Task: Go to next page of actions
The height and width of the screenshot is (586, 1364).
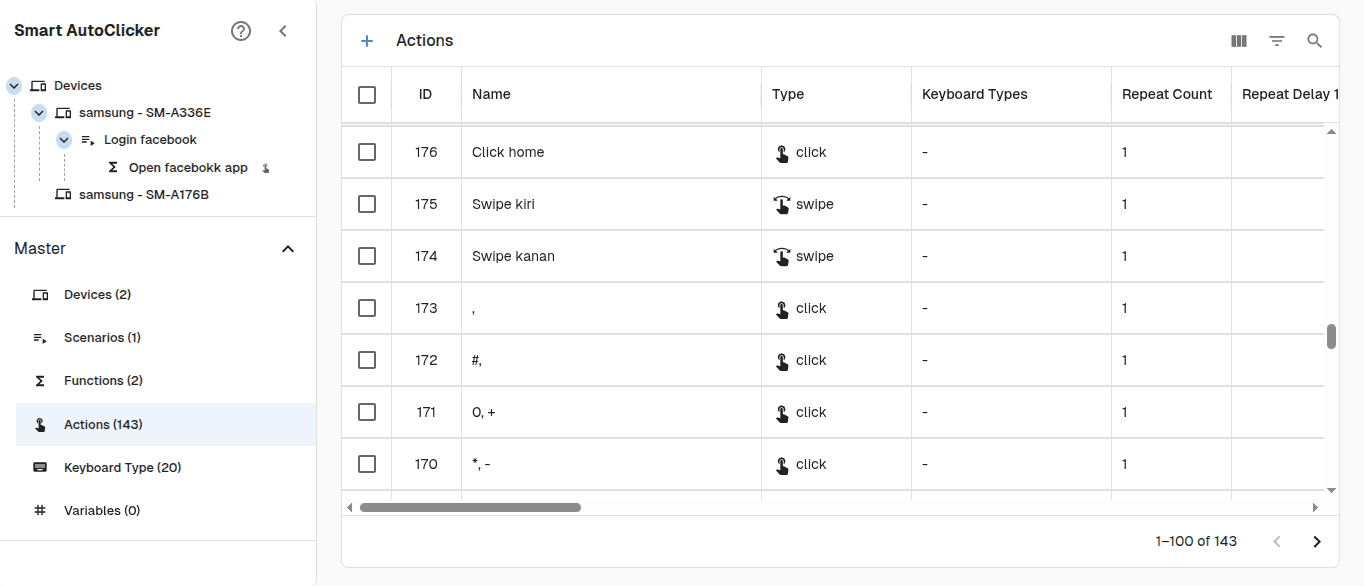Action: 1317,542
